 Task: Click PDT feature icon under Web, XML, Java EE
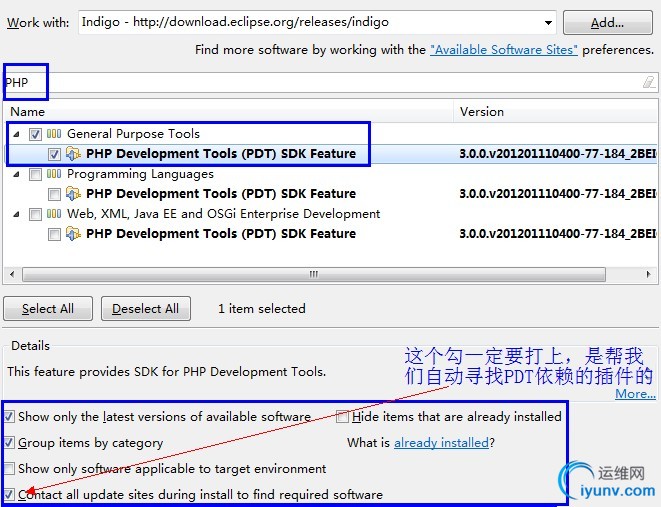[x=73, y=233]
